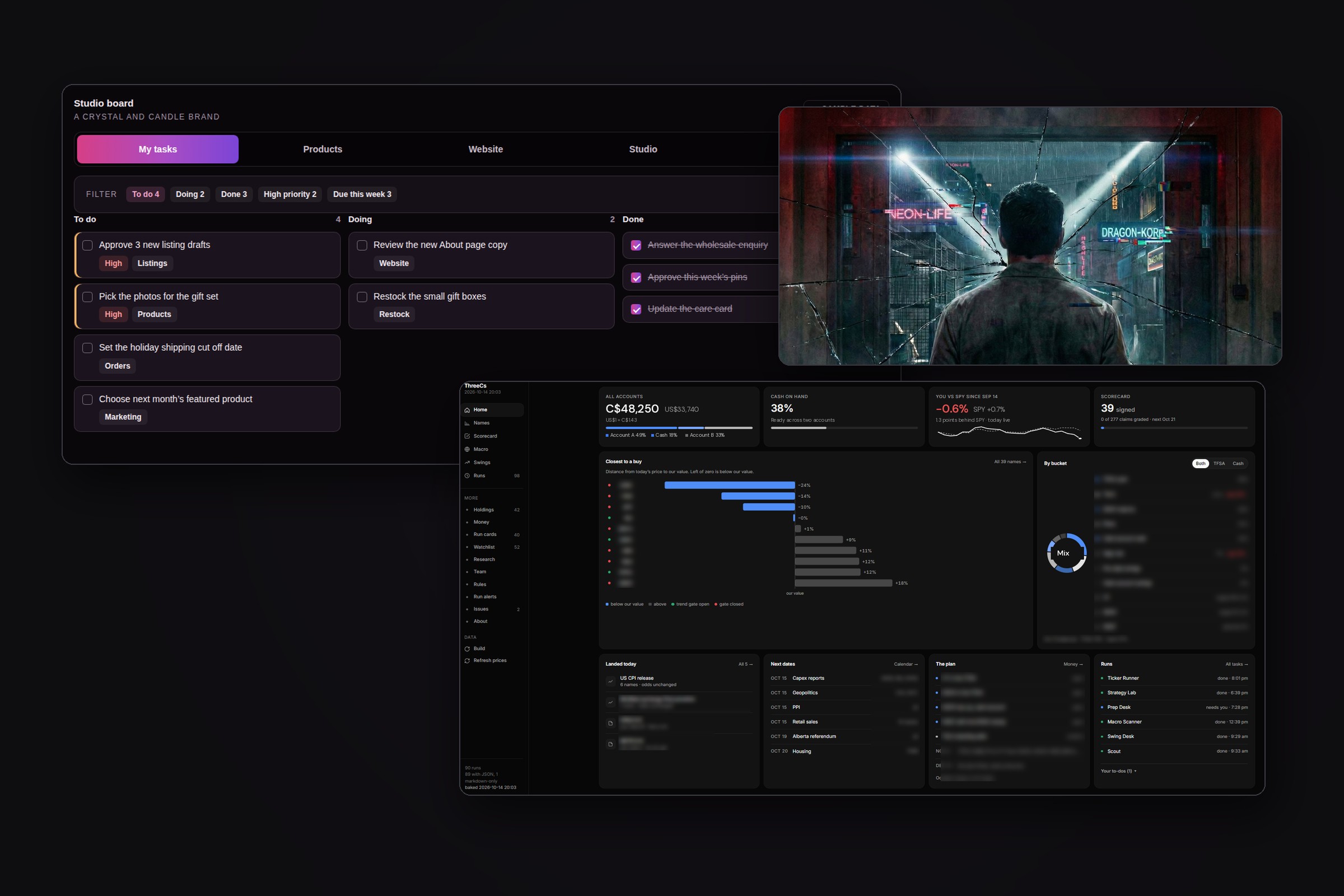Open Home via its house icon in ThreeCs
The height and width of the screenshot is (896, 1344).
coord(467,410)
